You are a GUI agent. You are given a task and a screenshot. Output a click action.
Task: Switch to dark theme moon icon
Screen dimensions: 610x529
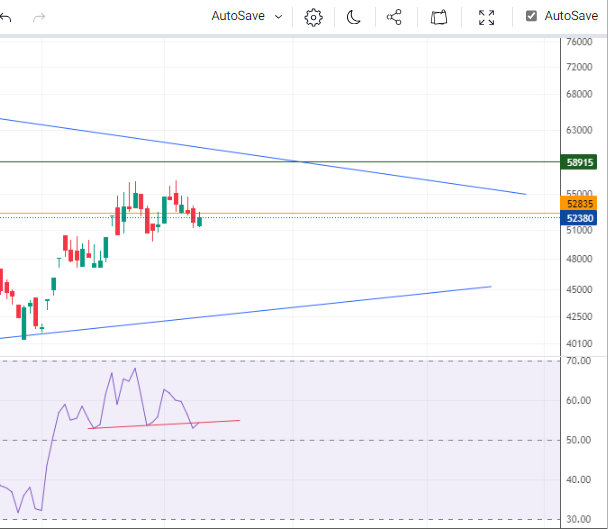pyautogui.click(x=353, y=18)
